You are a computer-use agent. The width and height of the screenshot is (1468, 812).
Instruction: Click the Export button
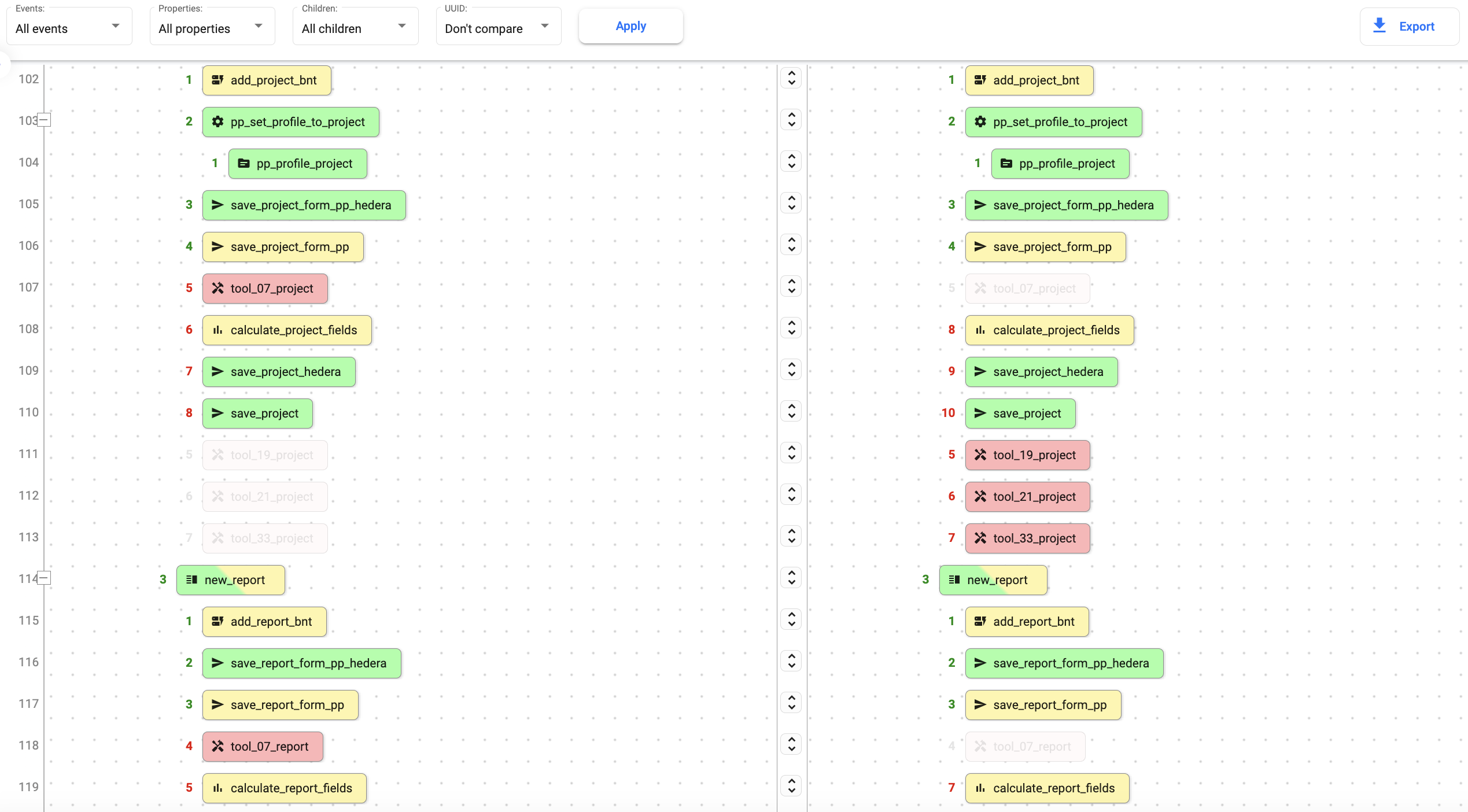tap(1409, 27)
